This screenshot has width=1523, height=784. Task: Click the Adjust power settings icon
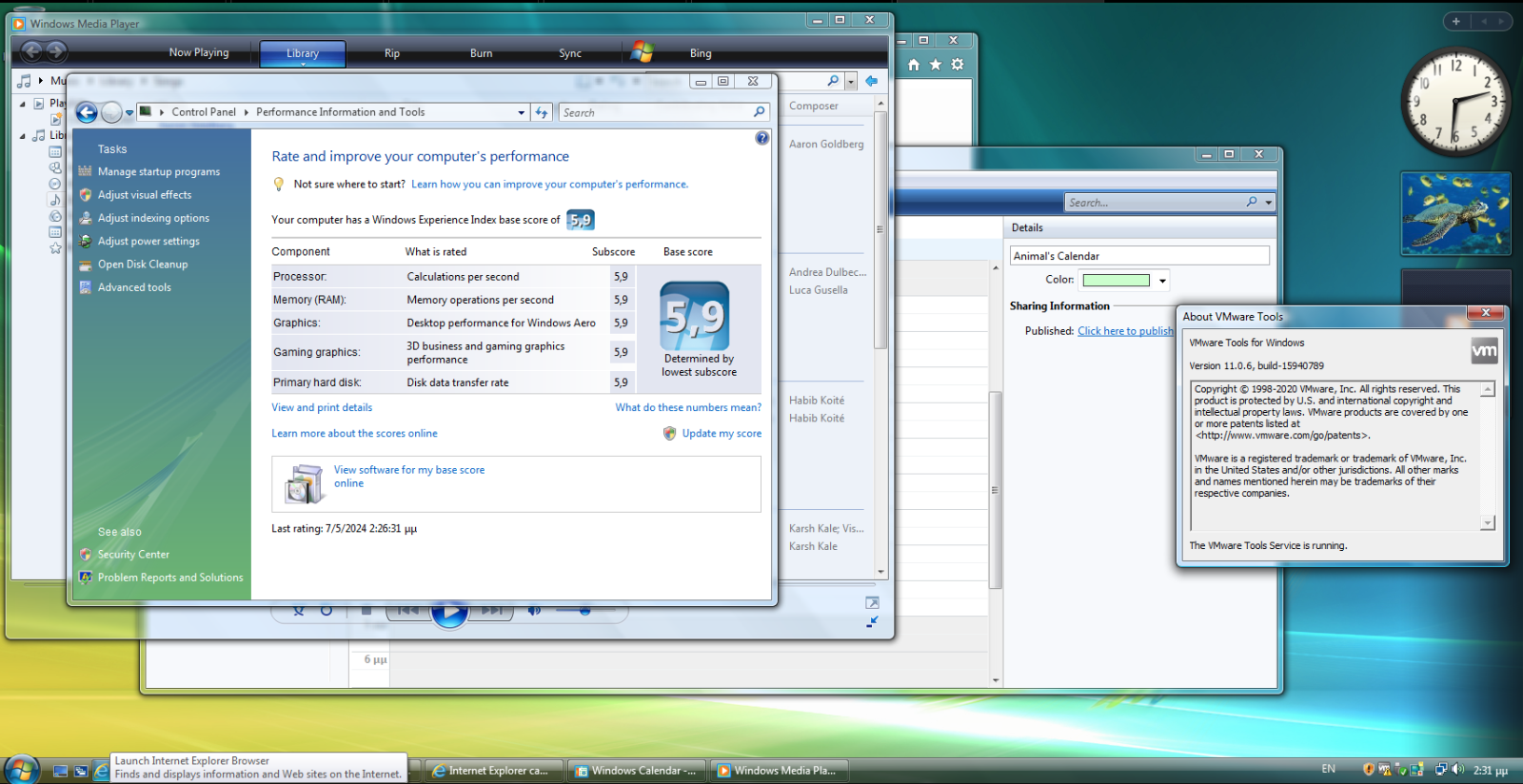coord(86,241)
